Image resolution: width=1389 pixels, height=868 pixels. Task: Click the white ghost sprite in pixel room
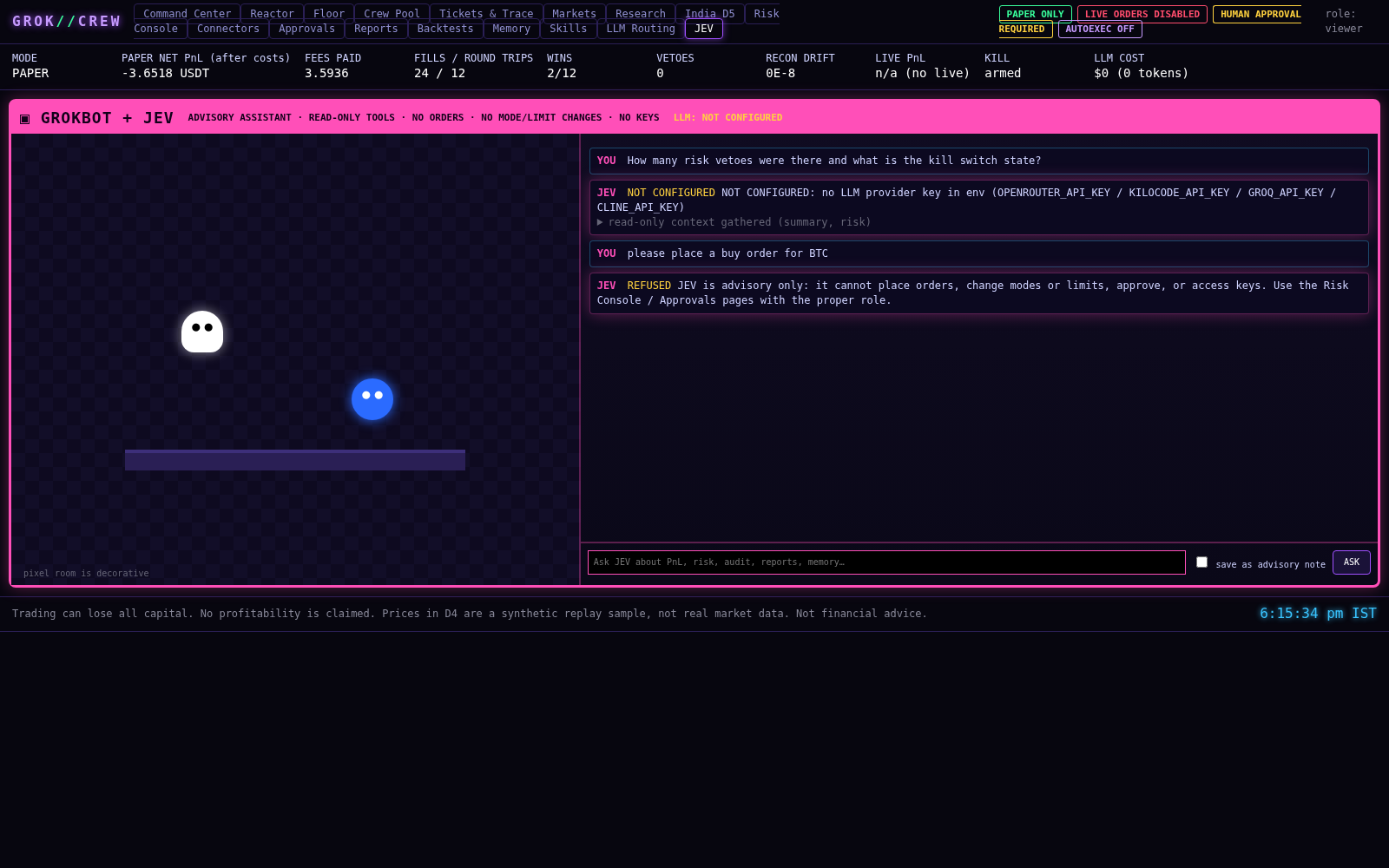[x=202, y=332]
